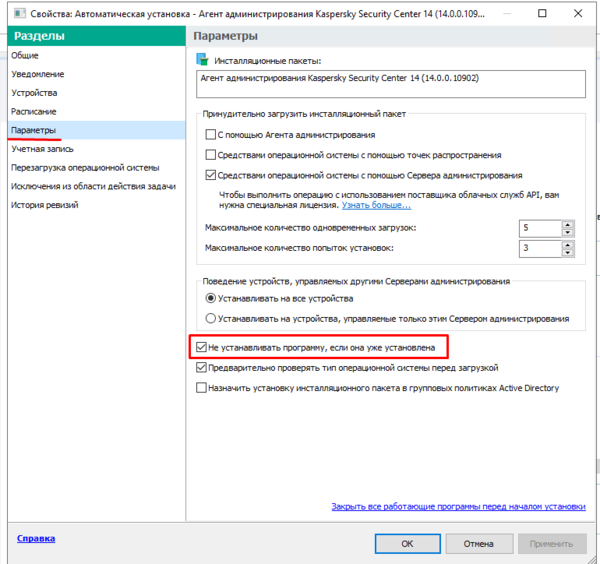Open the Общие section
This screenshot has height=564, width=600.
click(x=25, y=55)
